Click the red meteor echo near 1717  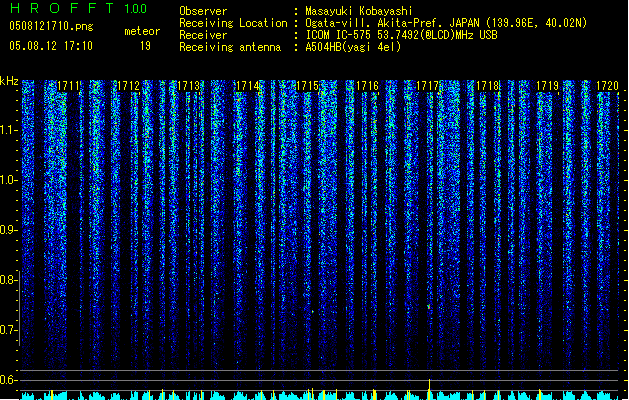[429, 307]
